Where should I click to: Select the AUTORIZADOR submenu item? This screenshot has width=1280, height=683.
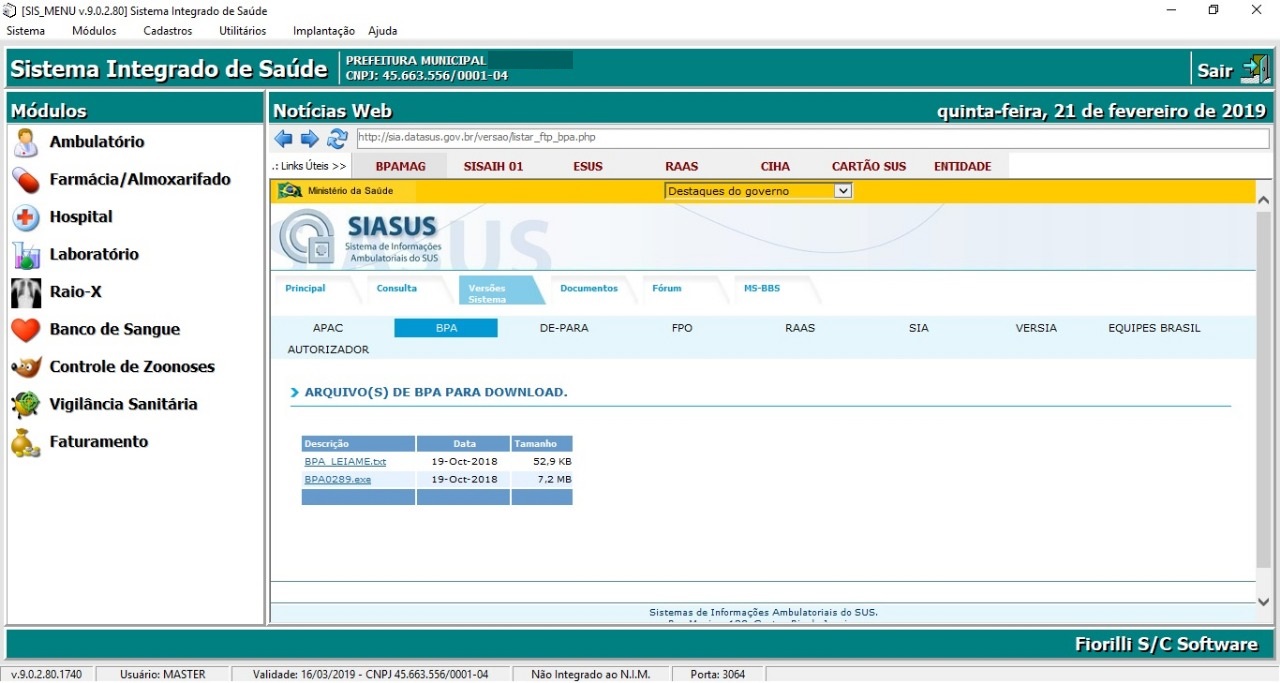click(328, 350)
